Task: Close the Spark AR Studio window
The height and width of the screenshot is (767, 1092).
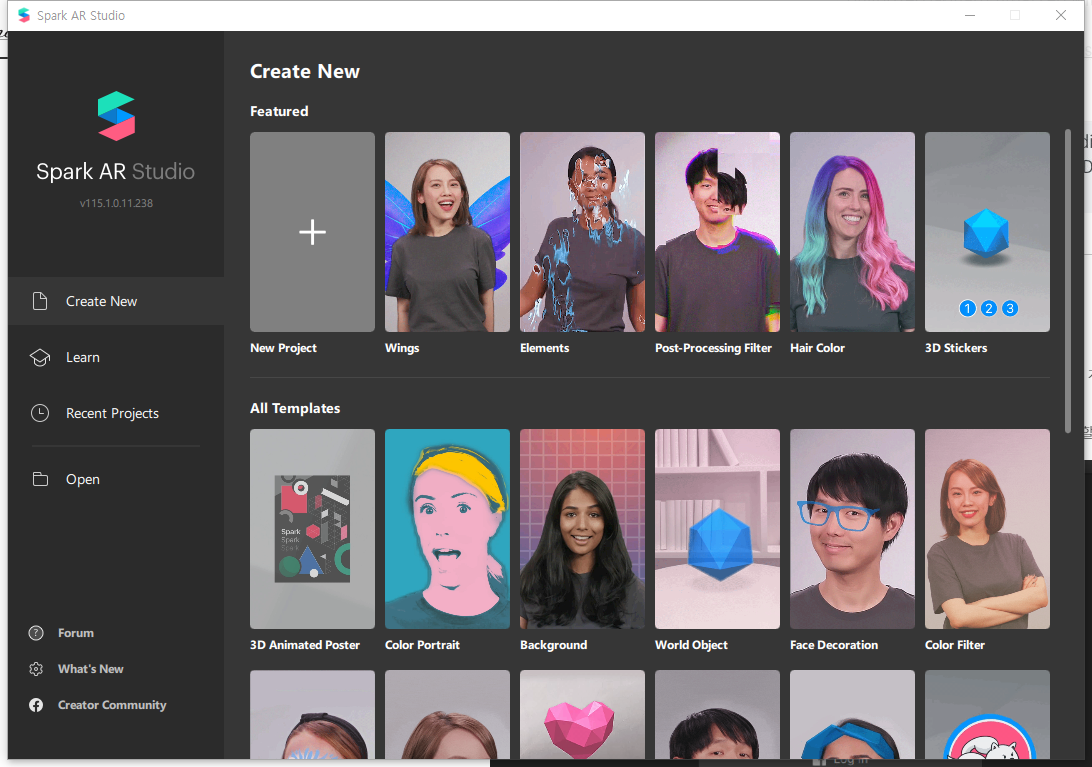Action: [1061, 15]
